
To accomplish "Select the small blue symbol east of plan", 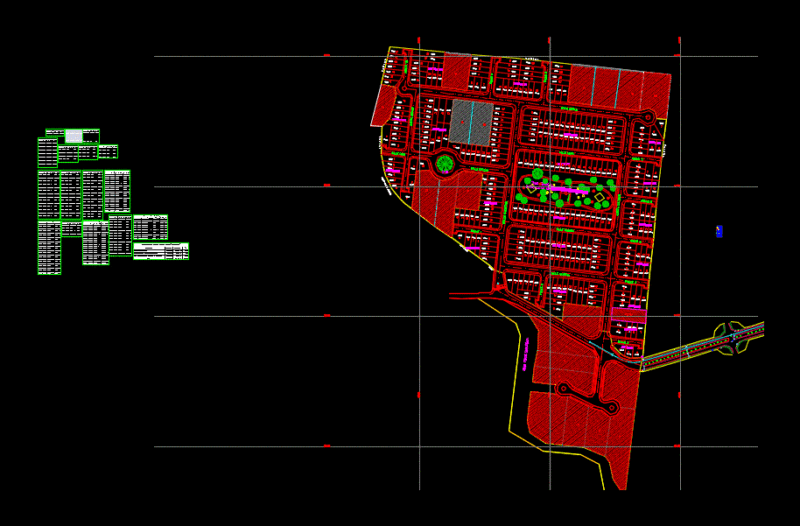I will pyautogui.click(x=719, y=231).
